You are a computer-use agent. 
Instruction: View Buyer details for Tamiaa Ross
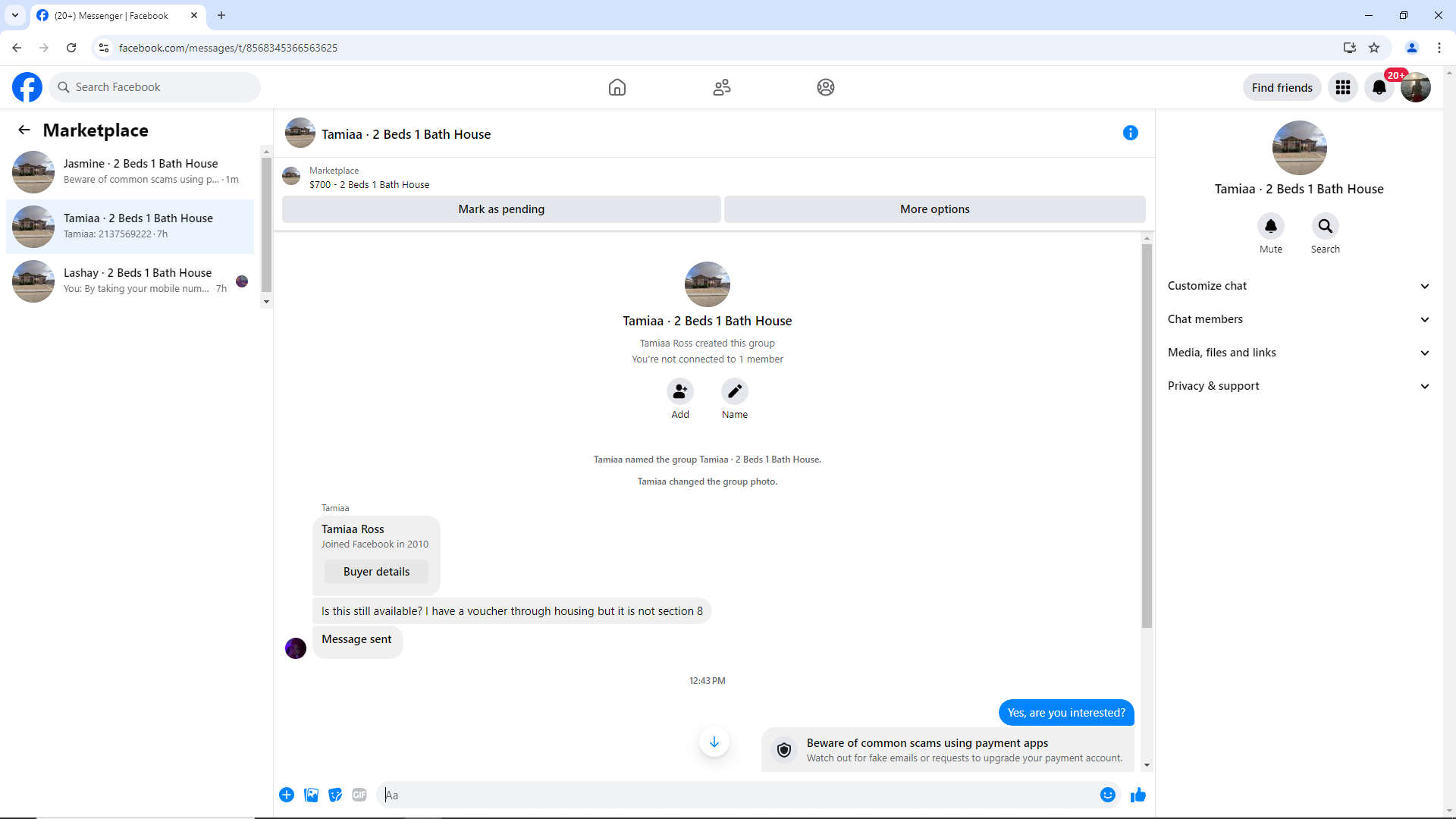click(376, 572)
